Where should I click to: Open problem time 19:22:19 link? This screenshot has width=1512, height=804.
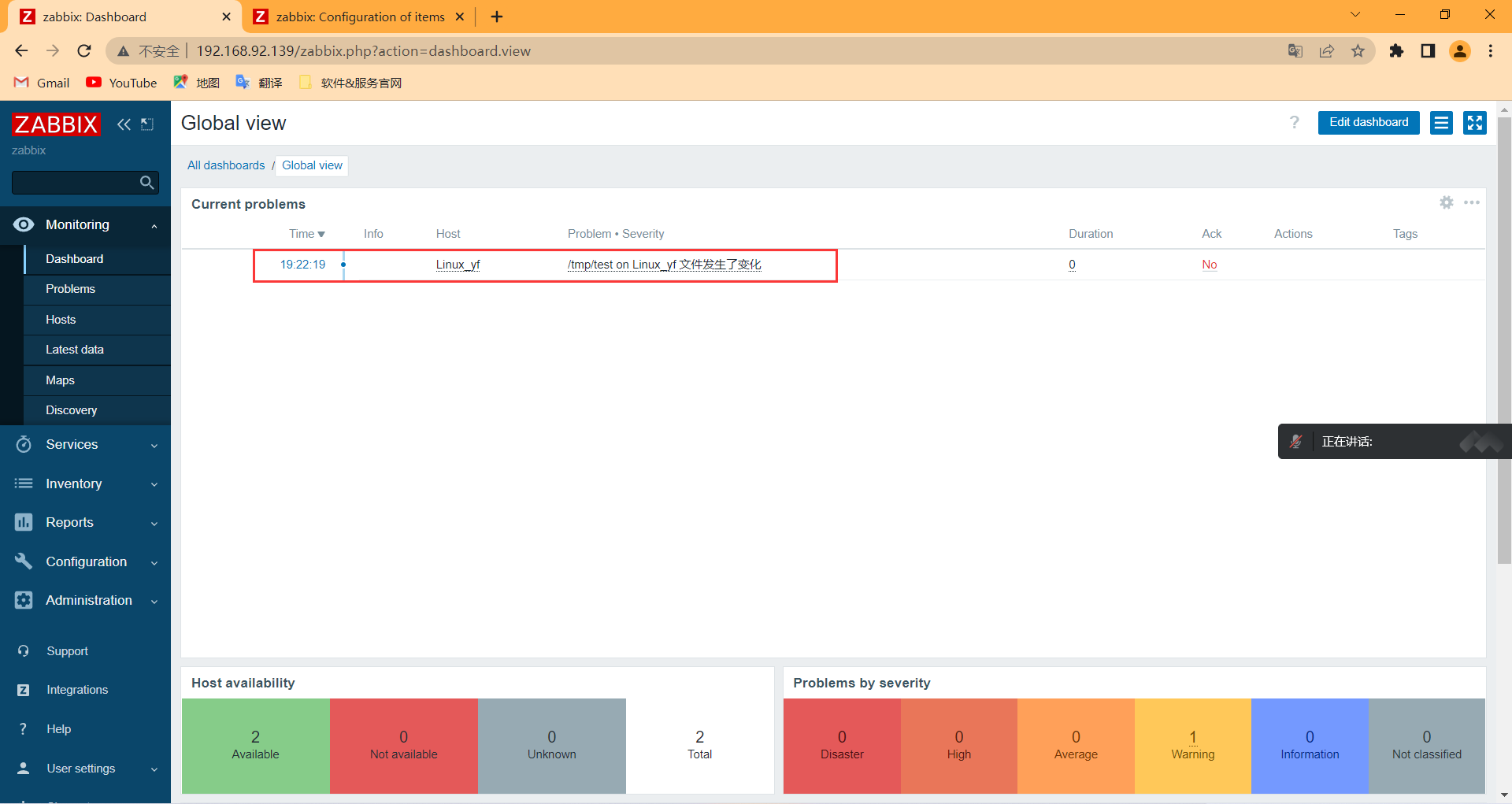tap(302, 265)
